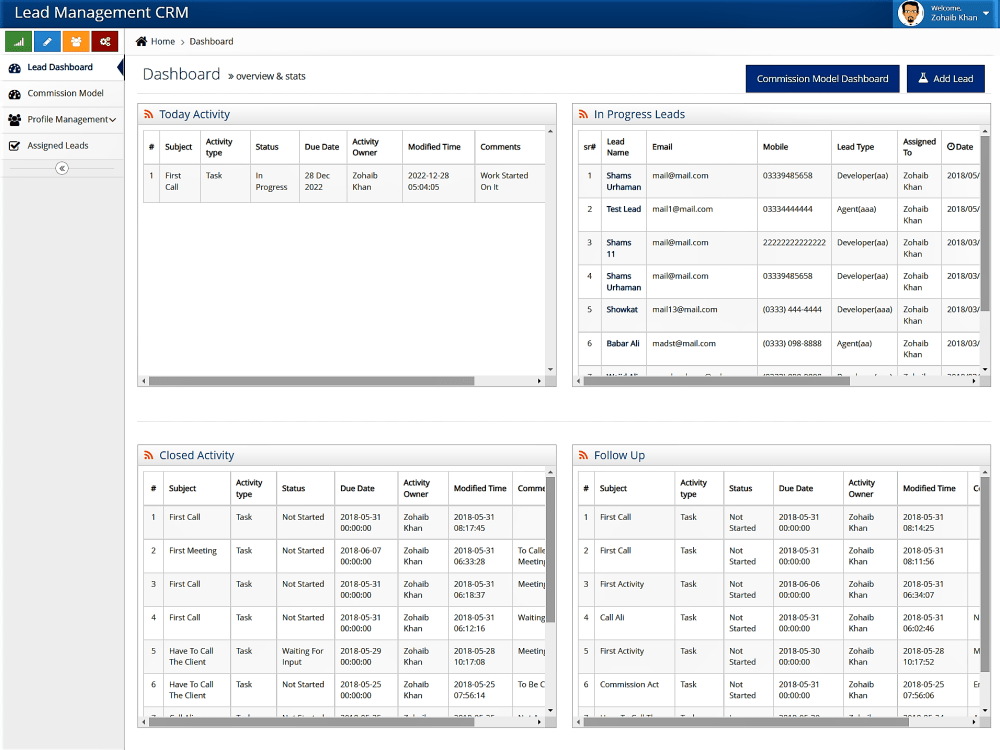Click the 2022-12-28 05:04:05 modified time
The width and height of the screenshot is (1000, 750).
pyautogui.click(x=429, y=181)
